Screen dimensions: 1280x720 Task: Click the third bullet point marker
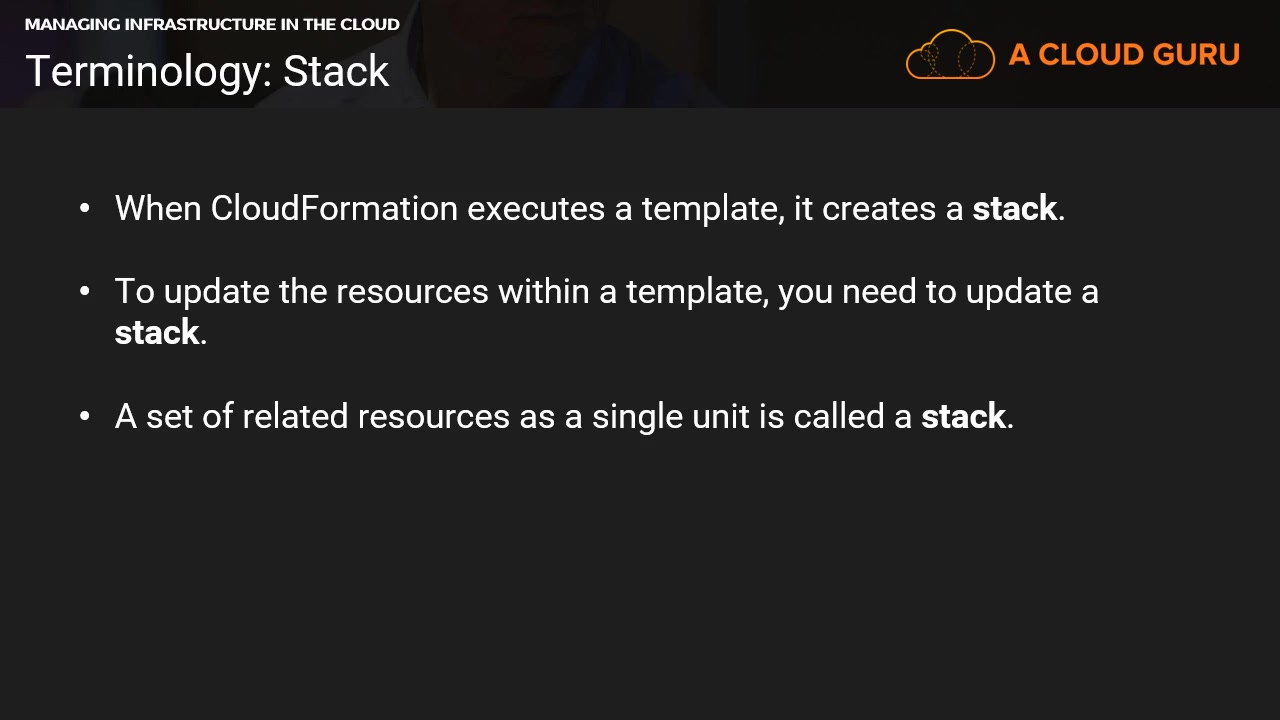85,416
